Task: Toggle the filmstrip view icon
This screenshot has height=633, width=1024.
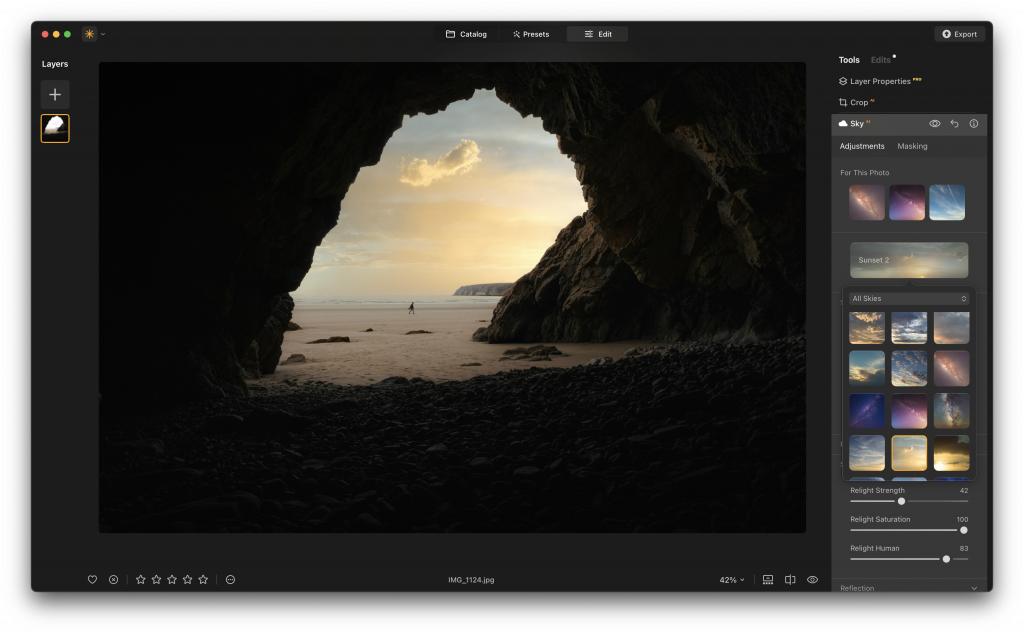Action: (768, 579)
